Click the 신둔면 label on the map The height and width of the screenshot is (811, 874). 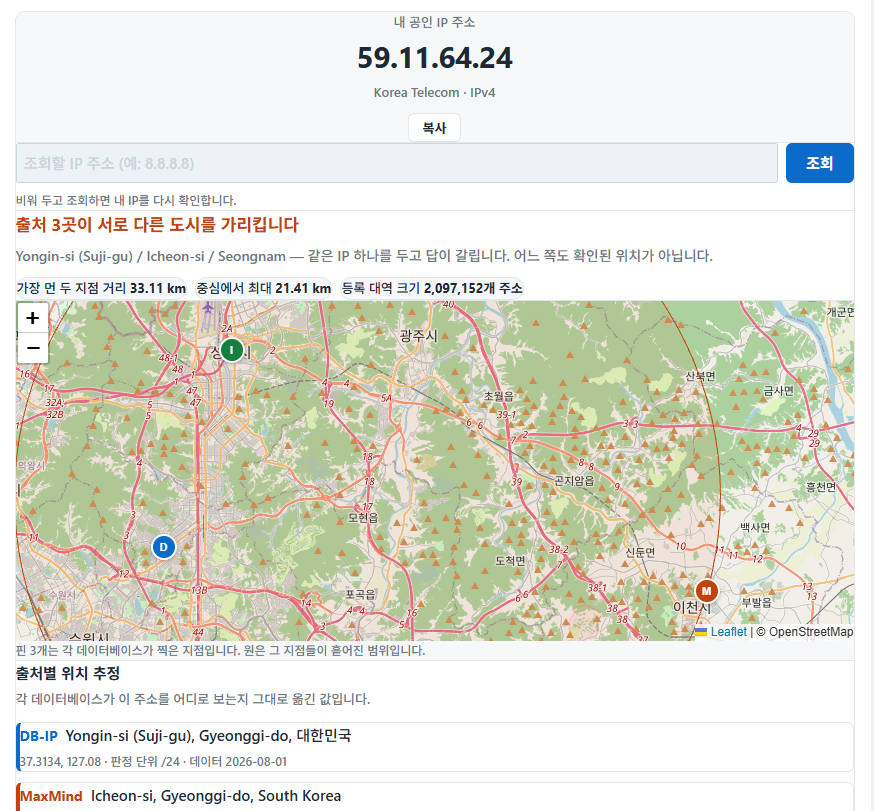[x=640, y=552]
